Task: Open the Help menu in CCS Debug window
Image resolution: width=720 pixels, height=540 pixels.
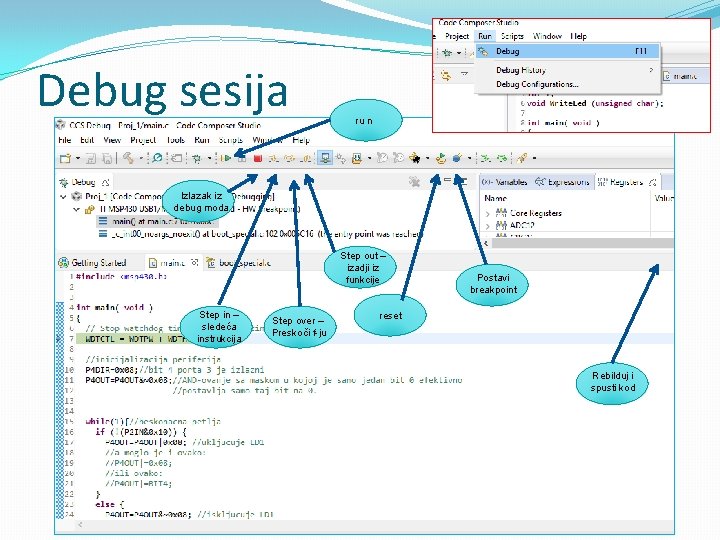Action: pos(301,140)
